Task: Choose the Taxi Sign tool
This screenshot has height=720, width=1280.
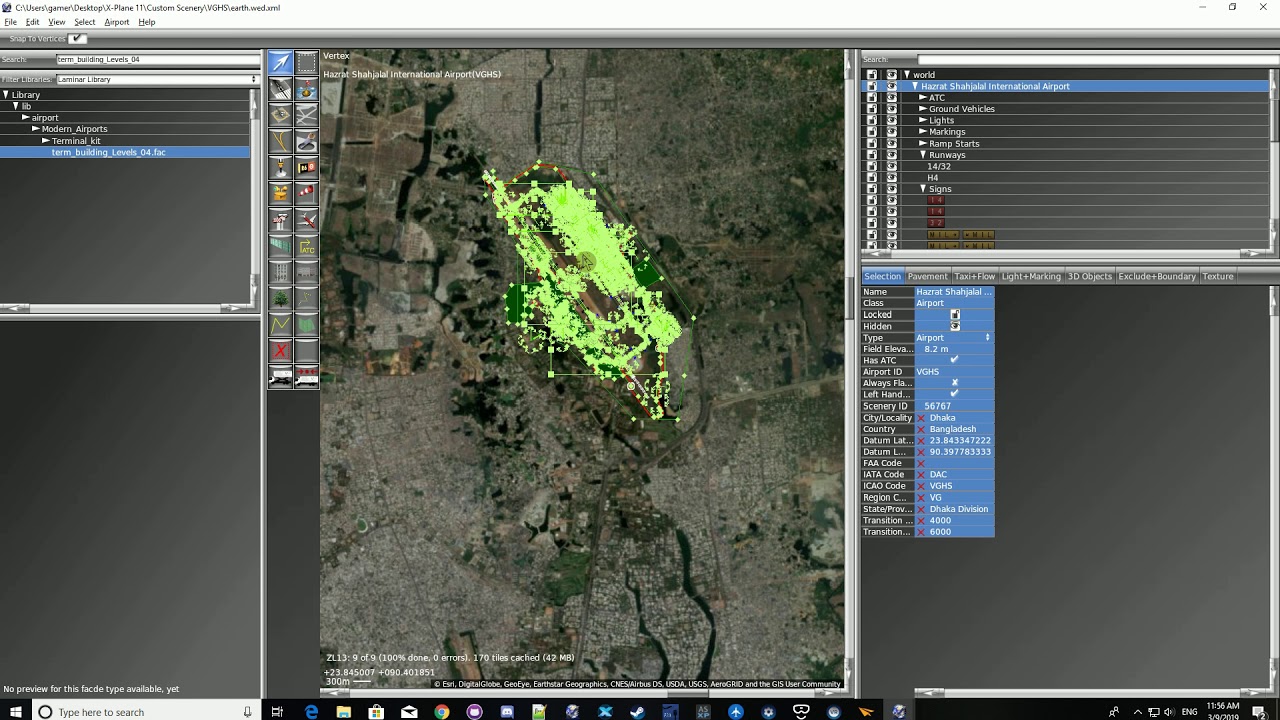Action: click(x=306, y=167)
